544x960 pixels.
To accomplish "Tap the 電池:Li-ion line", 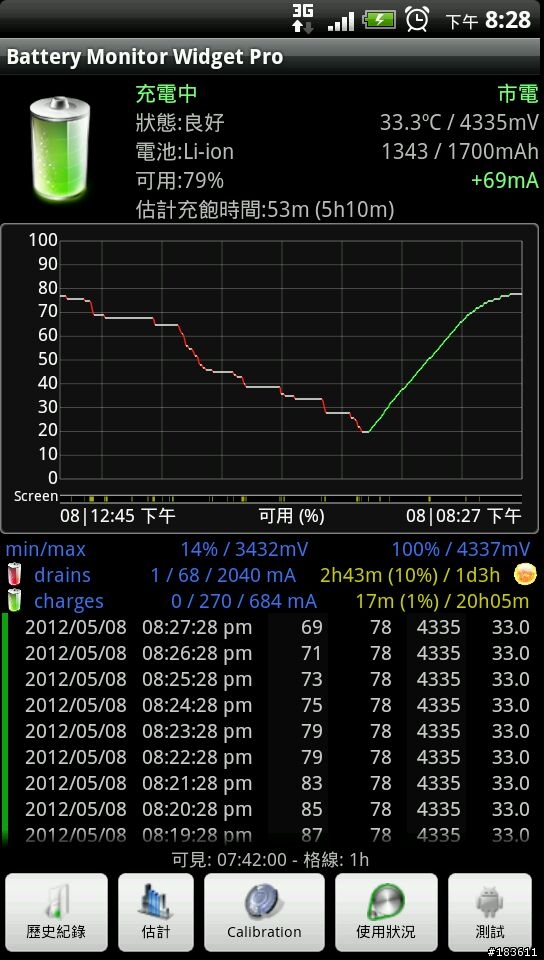I will click(x=184, y=152).
